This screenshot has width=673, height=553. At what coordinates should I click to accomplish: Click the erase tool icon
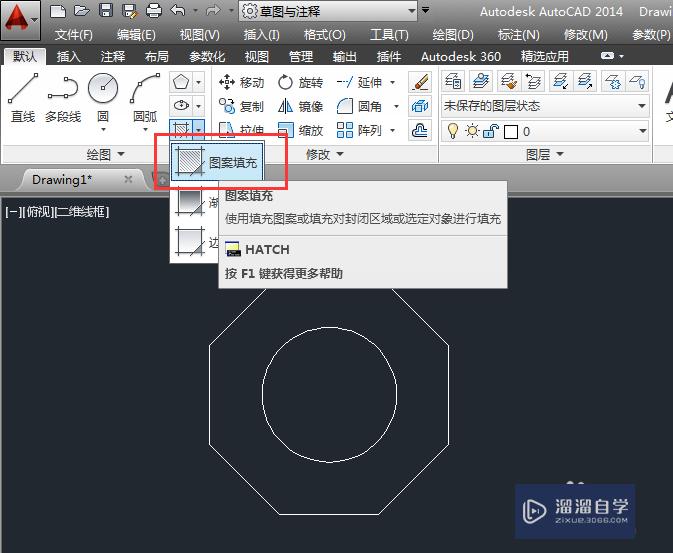tap(420, 82)
